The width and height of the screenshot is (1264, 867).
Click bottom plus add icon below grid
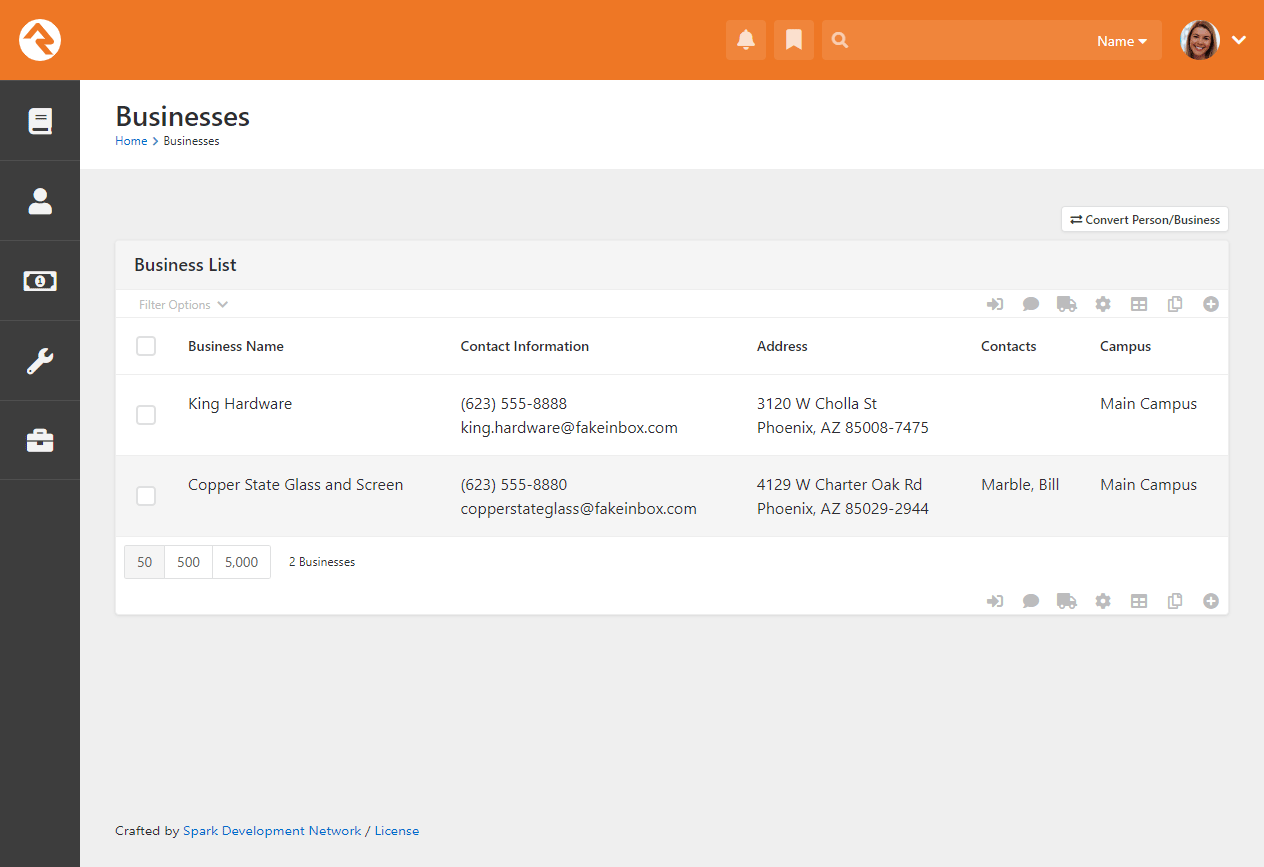(x=1211, y=601)
